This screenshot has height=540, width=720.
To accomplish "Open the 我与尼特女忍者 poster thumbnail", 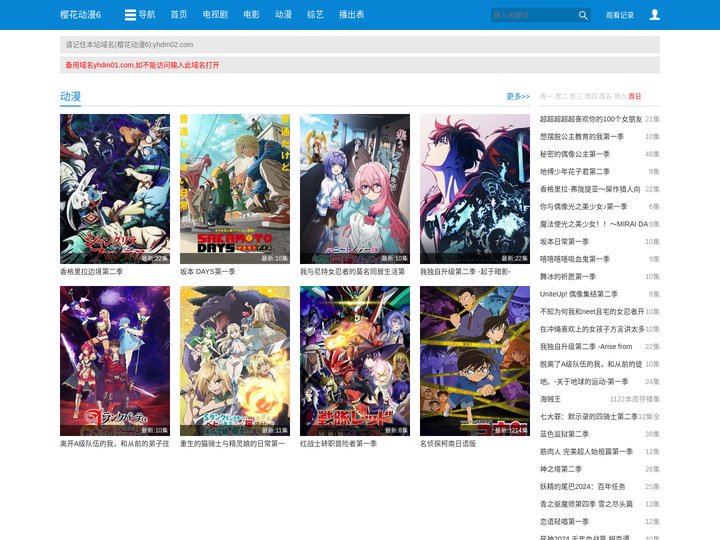I will coord(355,189).
